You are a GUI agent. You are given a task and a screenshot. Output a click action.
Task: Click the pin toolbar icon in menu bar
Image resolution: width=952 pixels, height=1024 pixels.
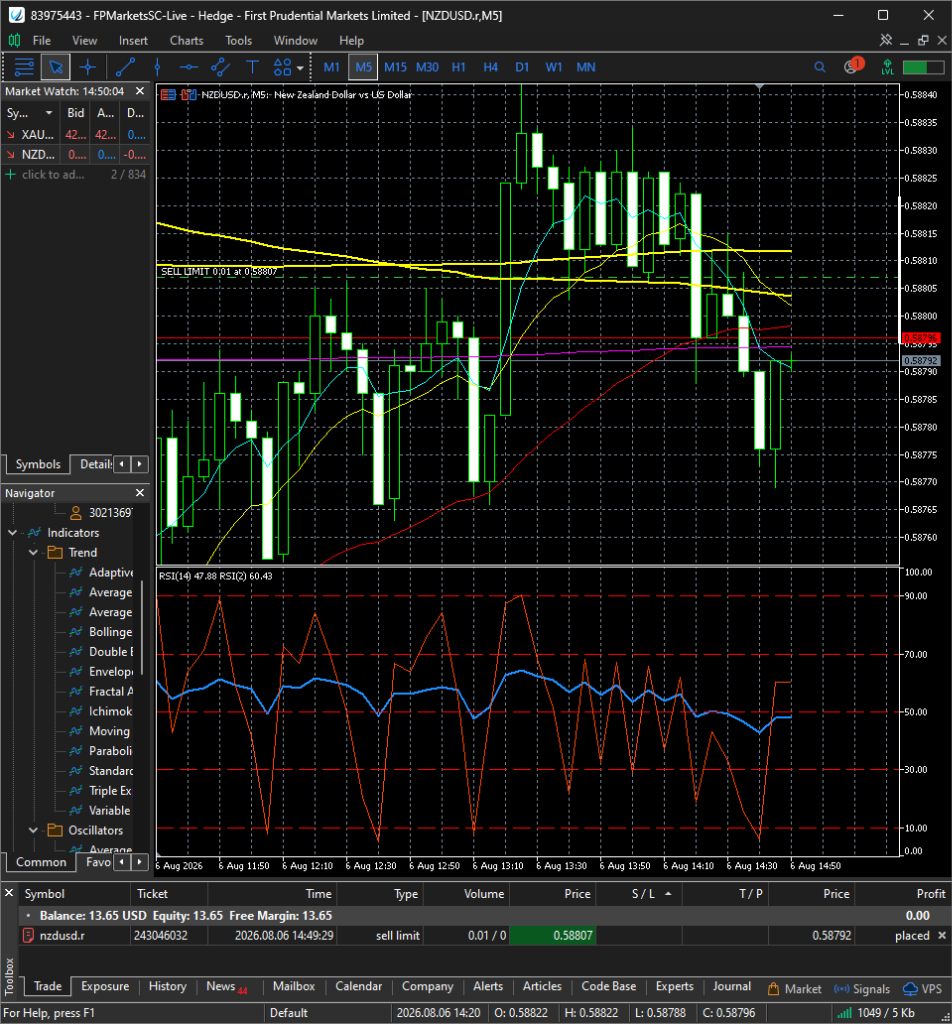(x=885, y=40)
